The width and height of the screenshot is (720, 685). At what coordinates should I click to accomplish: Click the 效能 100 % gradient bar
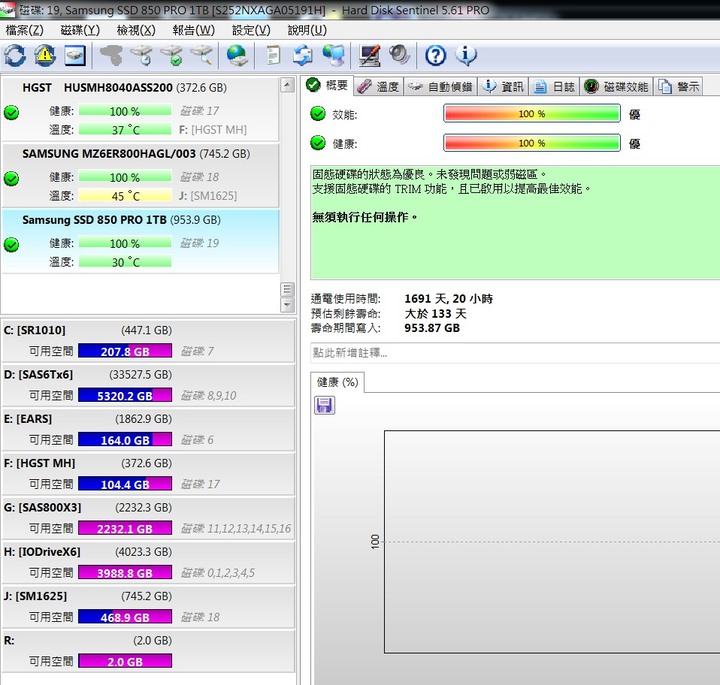[532, 113]
